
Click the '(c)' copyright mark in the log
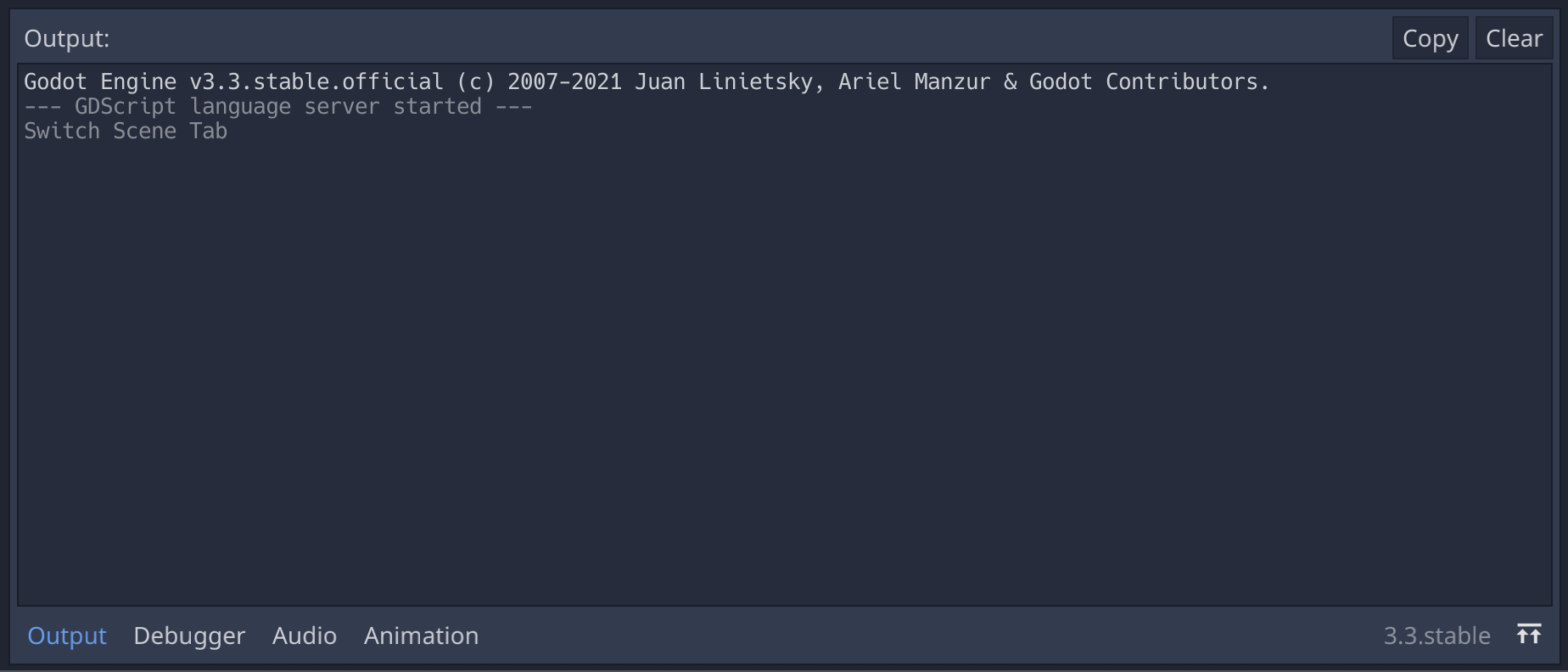(475, 82)
